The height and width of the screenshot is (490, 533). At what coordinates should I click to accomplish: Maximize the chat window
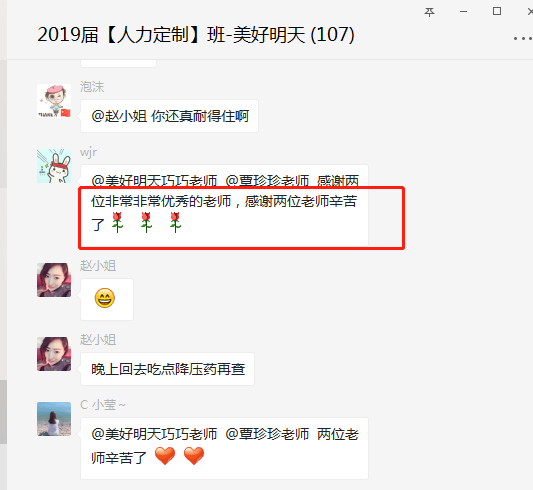click(x=497, y=11)
